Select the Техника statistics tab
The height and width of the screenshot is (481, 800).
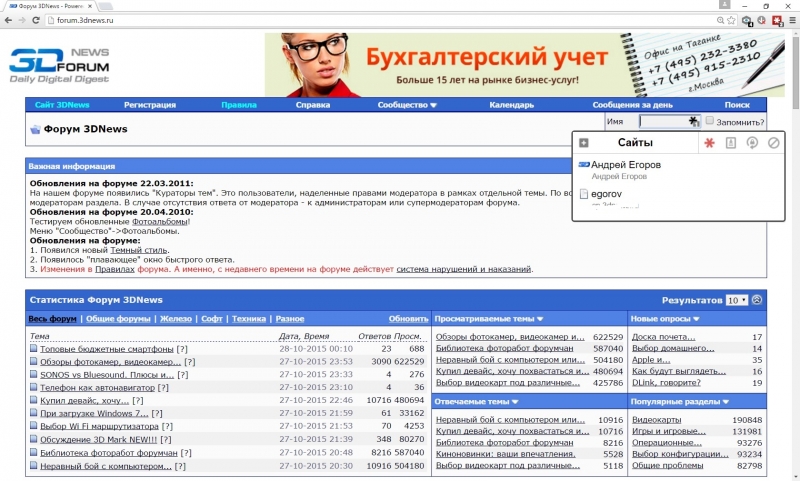[x=248, y=319]
